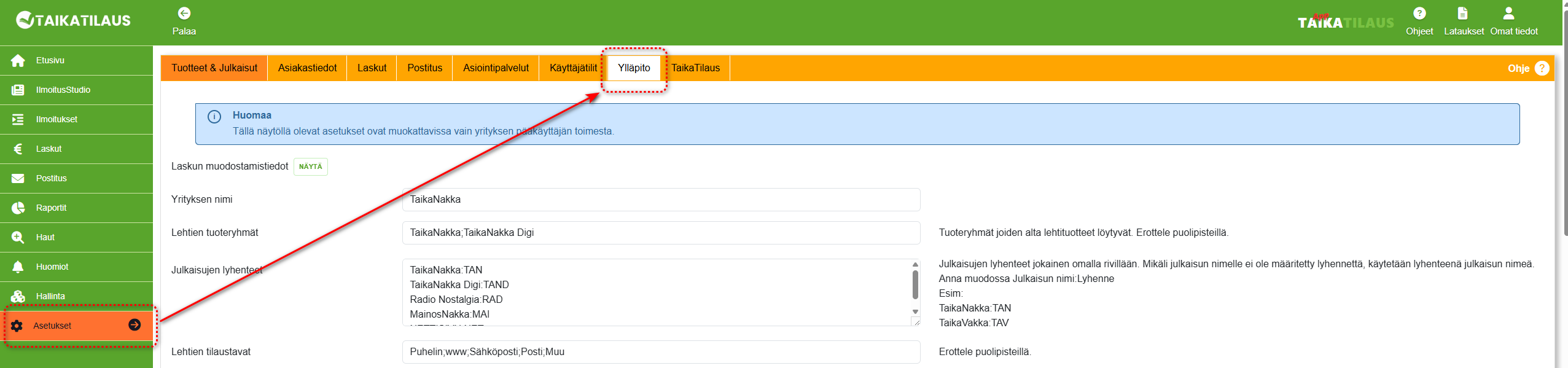Click the page vertical scrollbar
The image size is (1568, 368).
pyautogui.click(x=1565, y=123)
